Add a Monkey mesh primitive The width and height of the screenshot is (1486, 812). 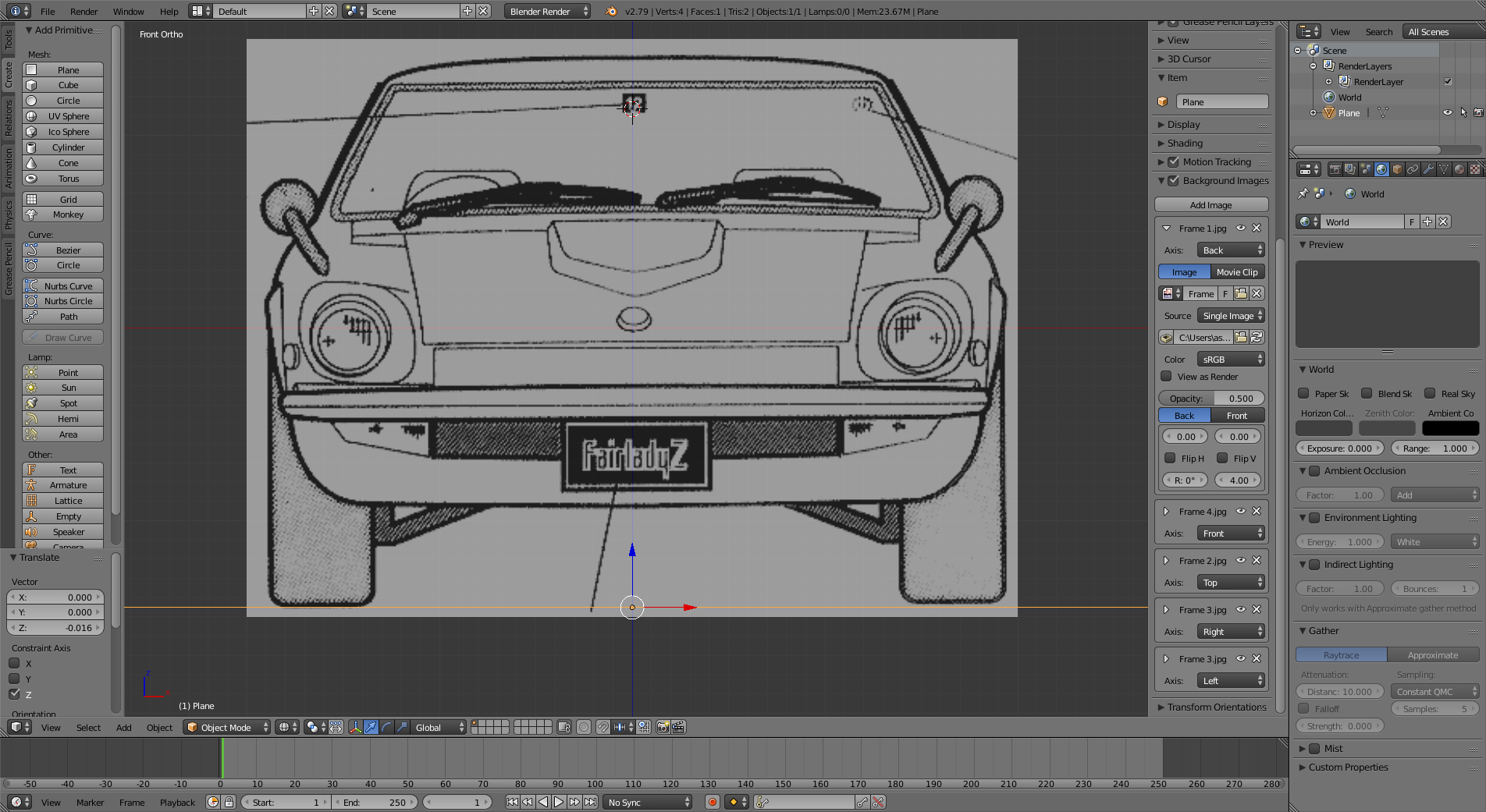point(62,214)
